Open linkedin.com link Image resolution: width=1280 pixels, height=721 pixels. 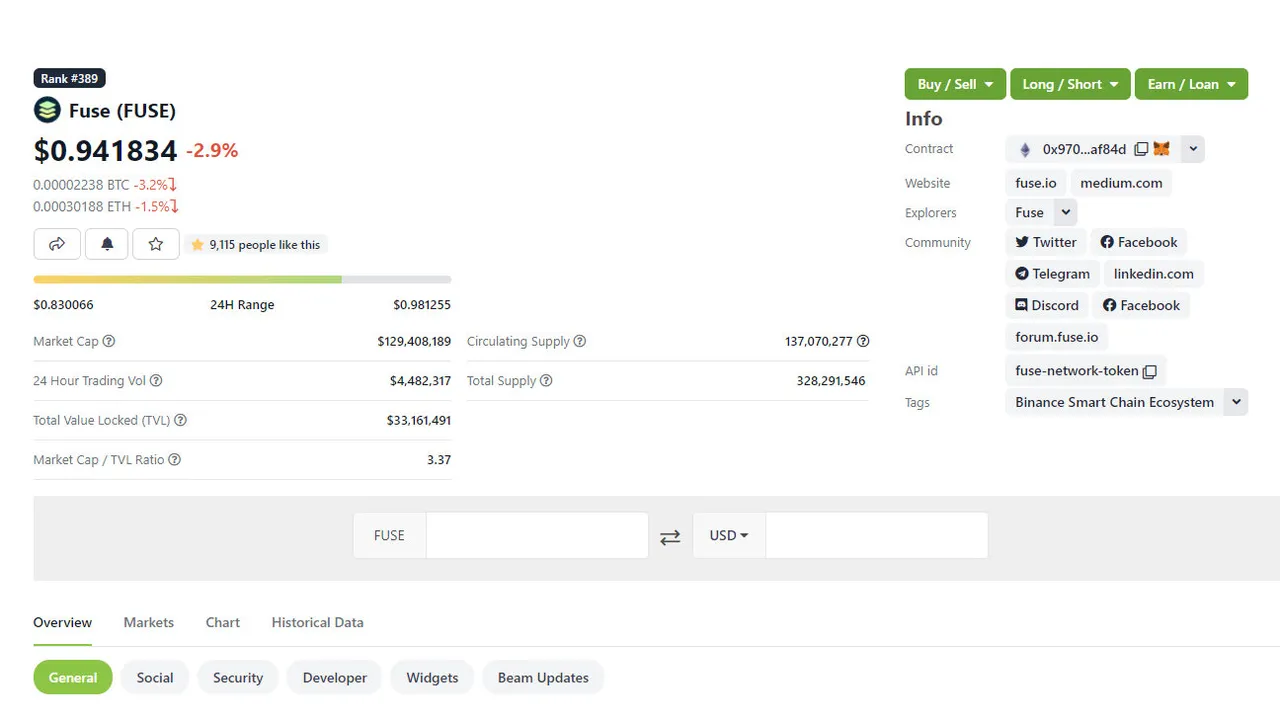(1154, 274)
